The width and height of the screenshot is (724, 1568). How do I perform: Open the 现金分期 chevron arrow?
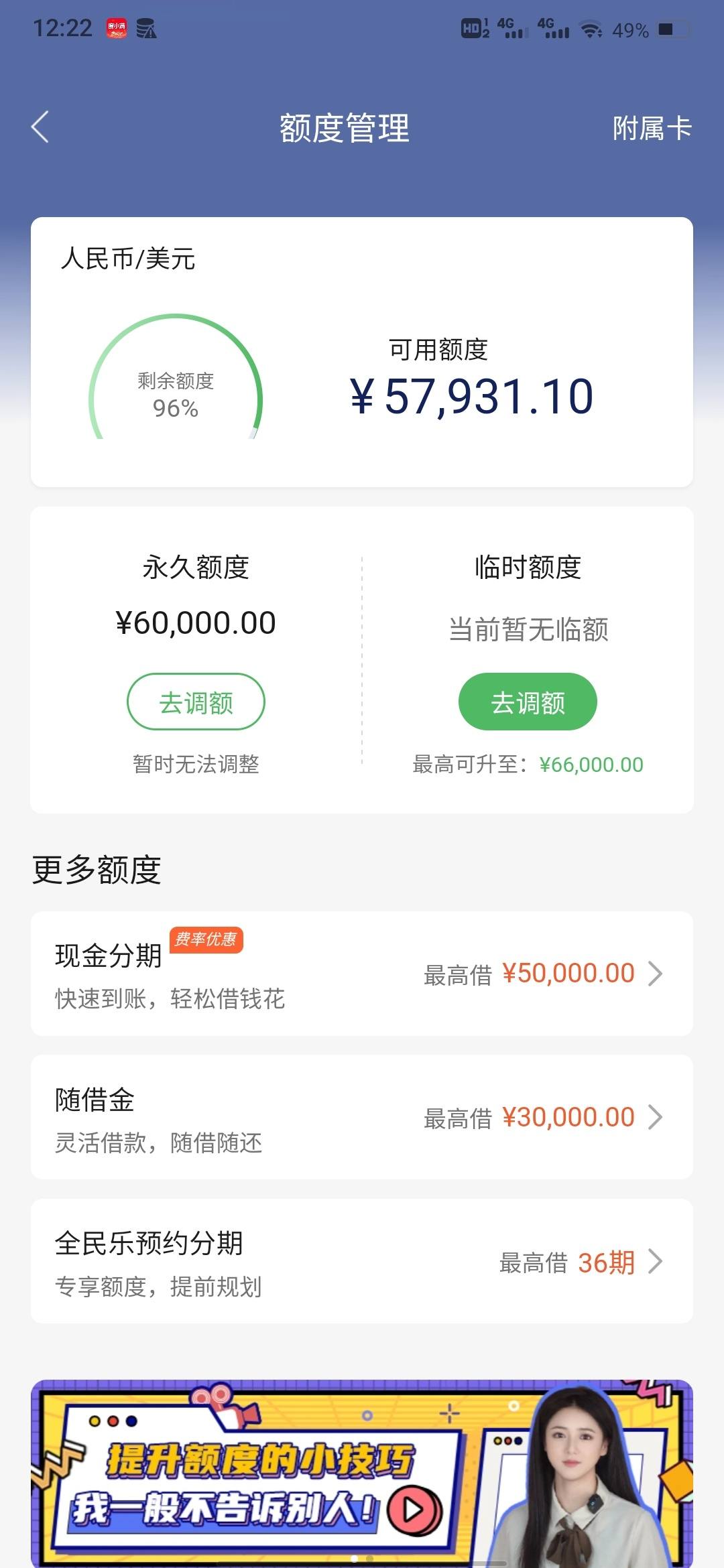(x=655, y=974)
